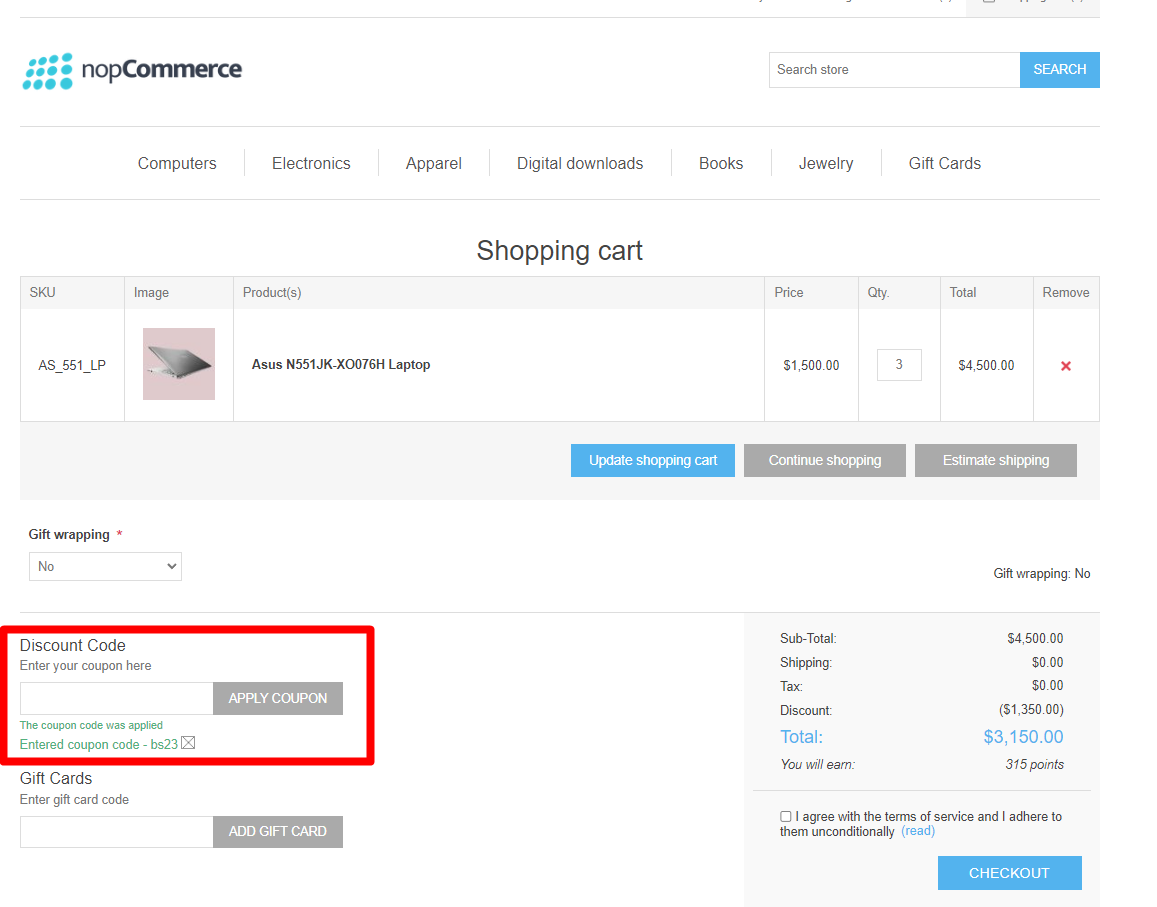
Task: Click Update shopping cart button
Action: click(x=653, y=460)
